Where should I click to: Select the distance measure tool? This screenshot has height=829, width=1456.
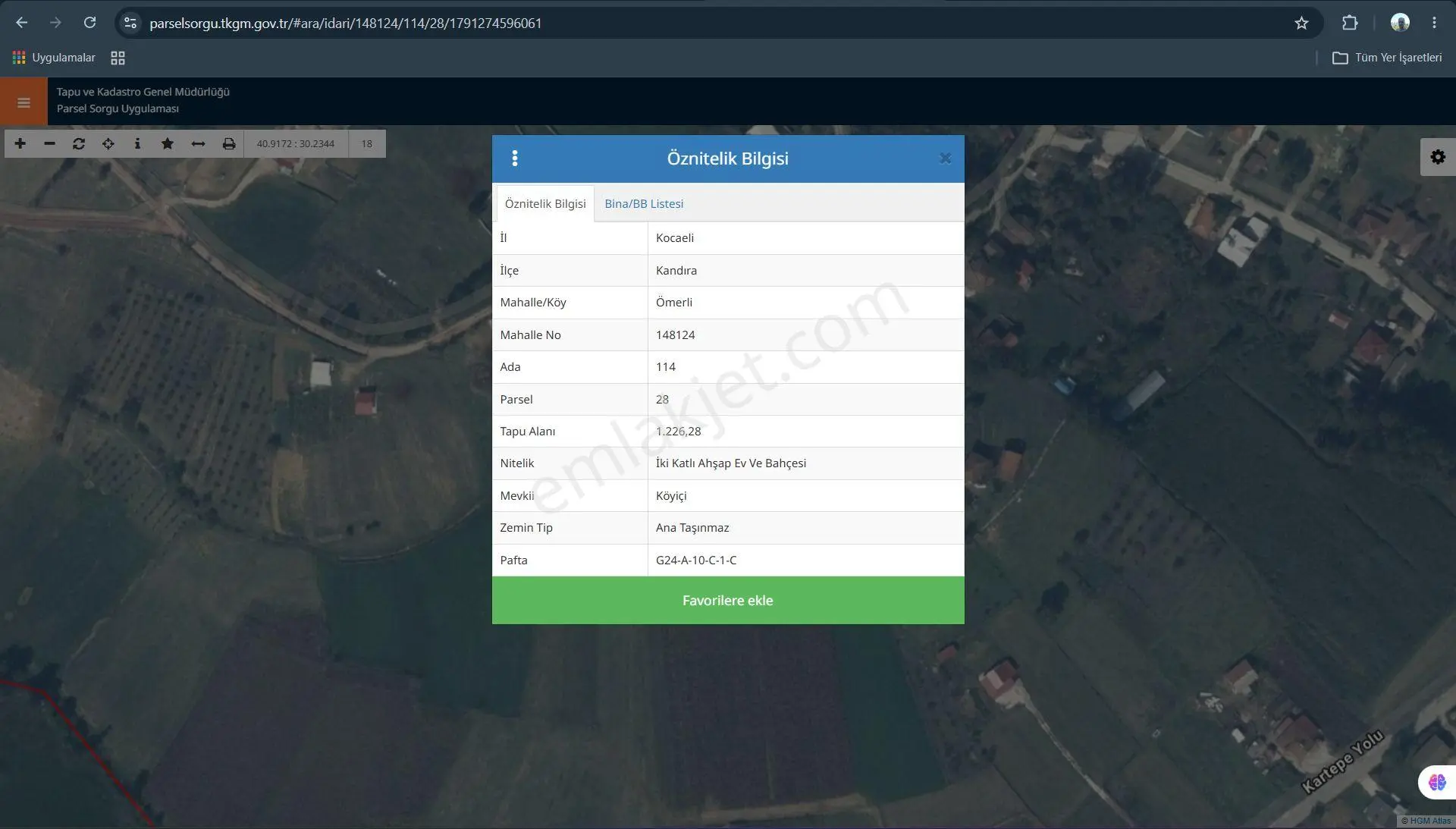(x=198, y=143)
